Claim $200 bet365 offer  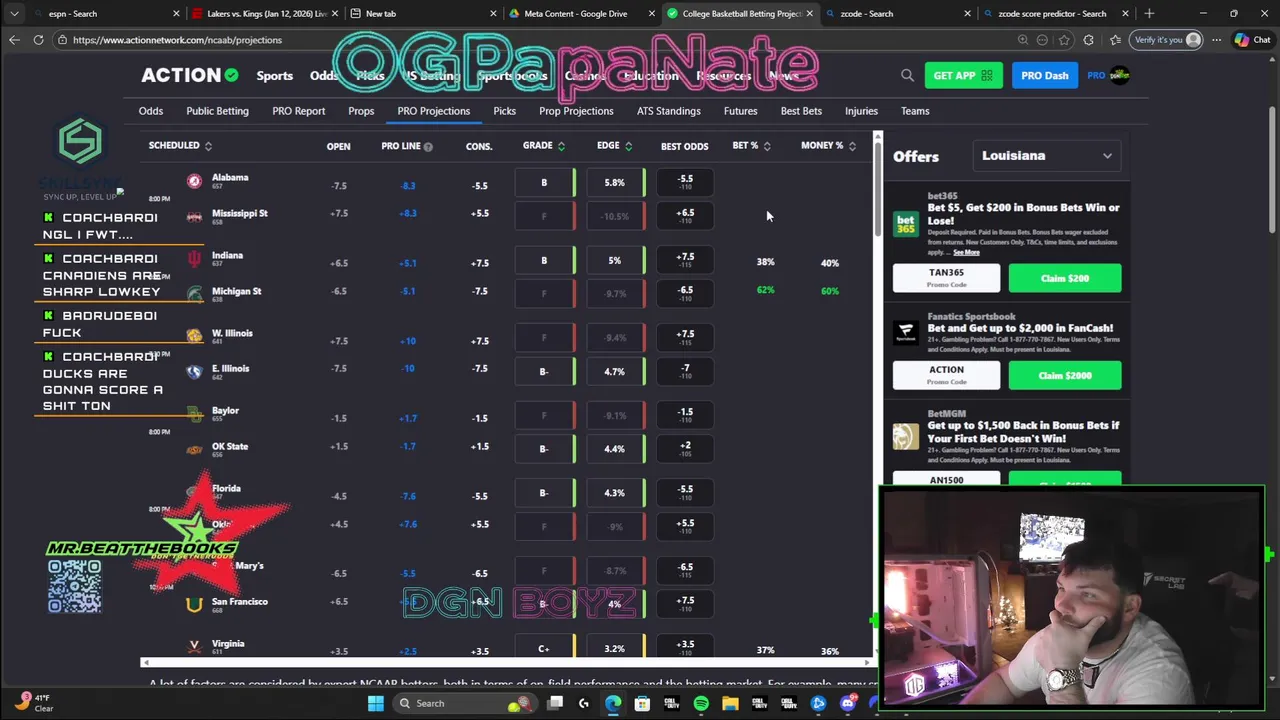(1065, 278)
